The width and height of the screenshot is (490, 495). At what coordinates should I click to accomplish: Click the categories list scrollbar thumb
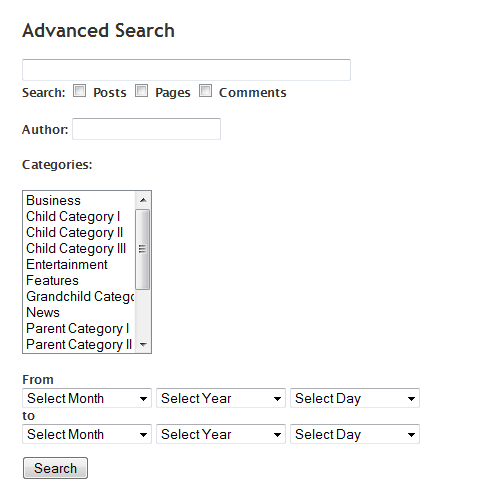[x=143, y=249]
